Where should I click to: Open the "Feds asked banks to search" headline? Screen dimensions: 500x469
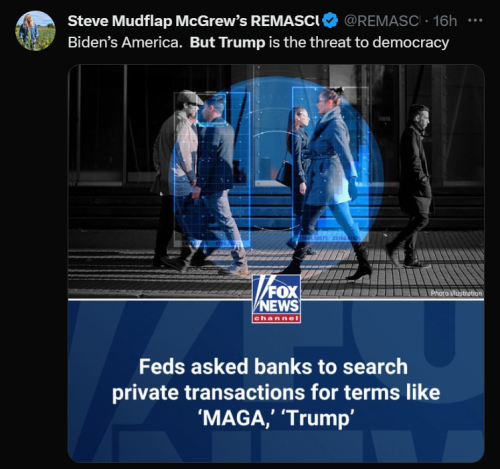coord(273,367)
